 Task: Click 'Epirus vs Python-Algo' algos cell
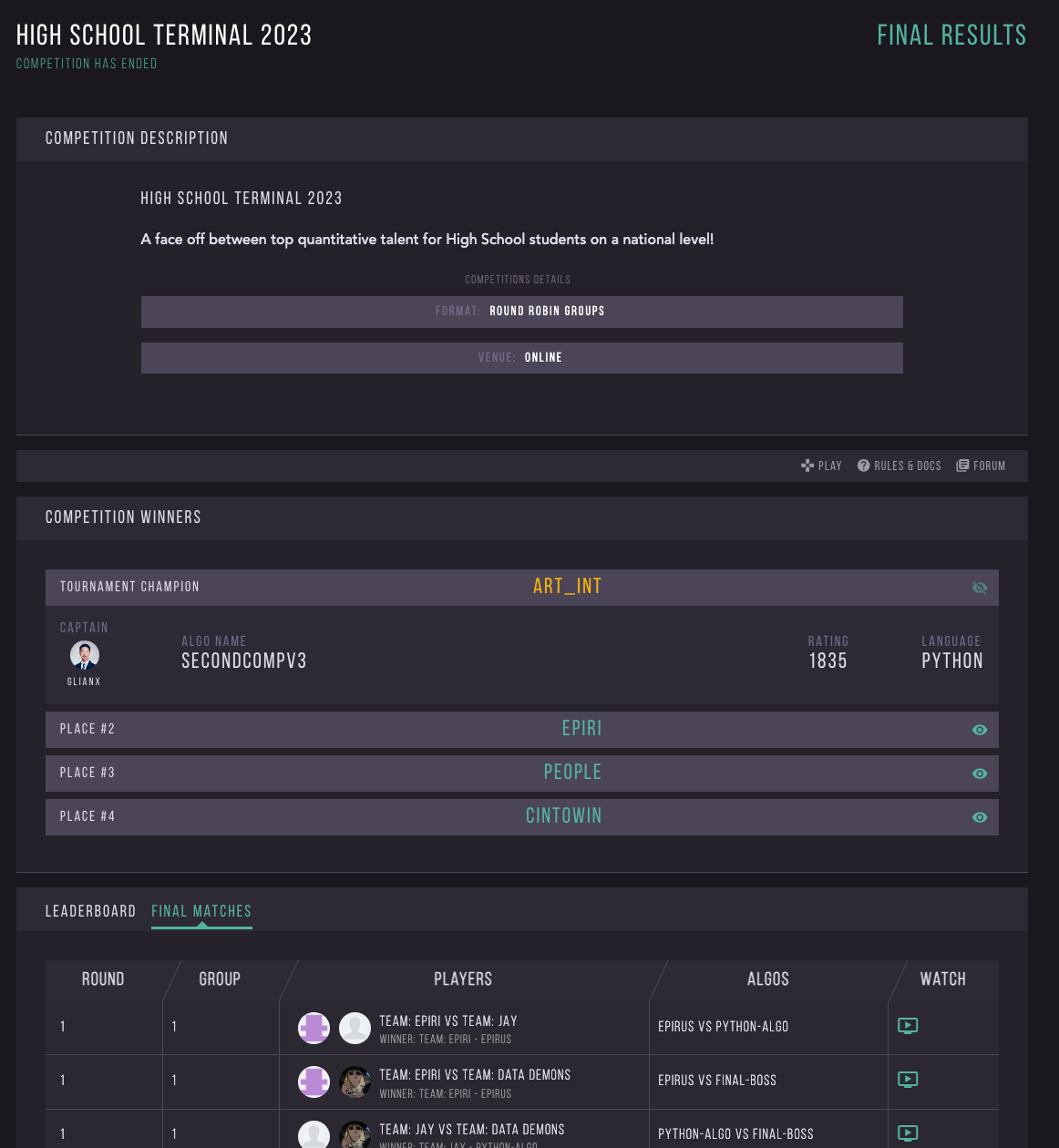(x=724, y=1026)
